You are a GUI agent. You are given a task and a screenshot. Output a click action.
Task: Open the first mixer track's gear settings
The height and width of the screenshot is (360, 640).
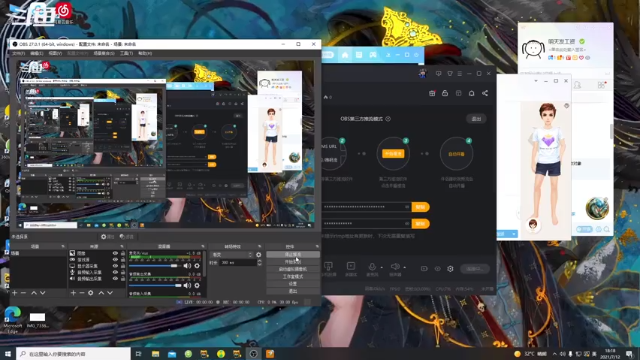point(197,266)
